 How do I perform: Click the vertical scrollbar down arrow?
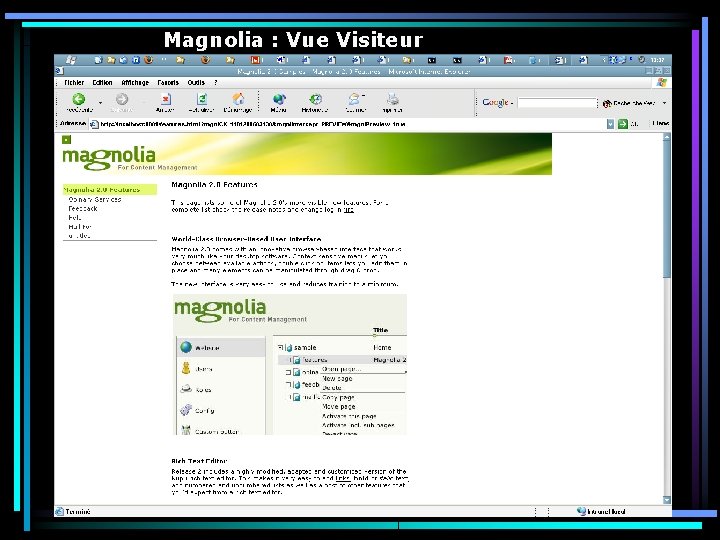[x=667, y=500]
